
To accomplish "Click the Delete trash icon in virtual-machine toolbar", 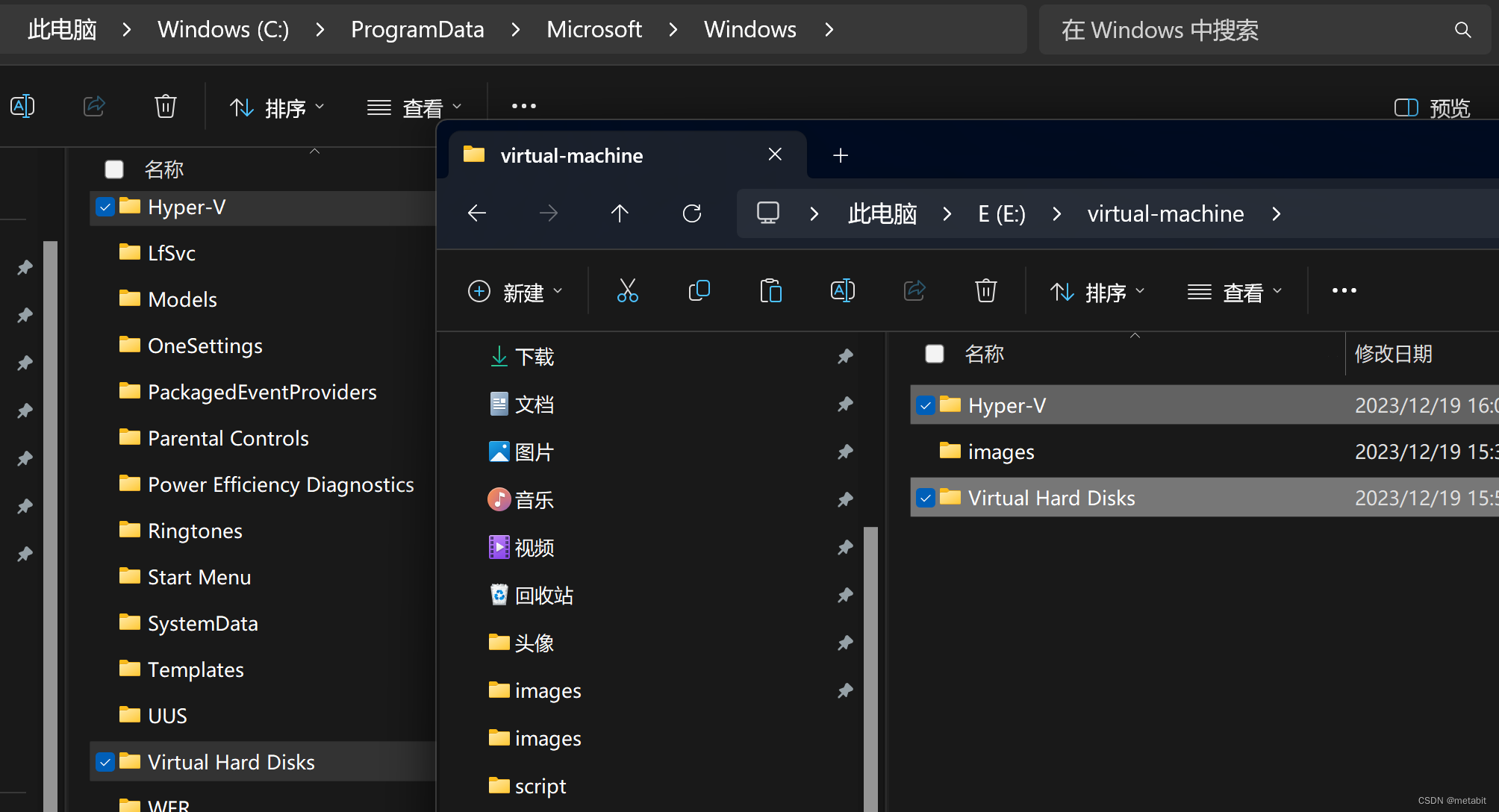I will point(986,291).
